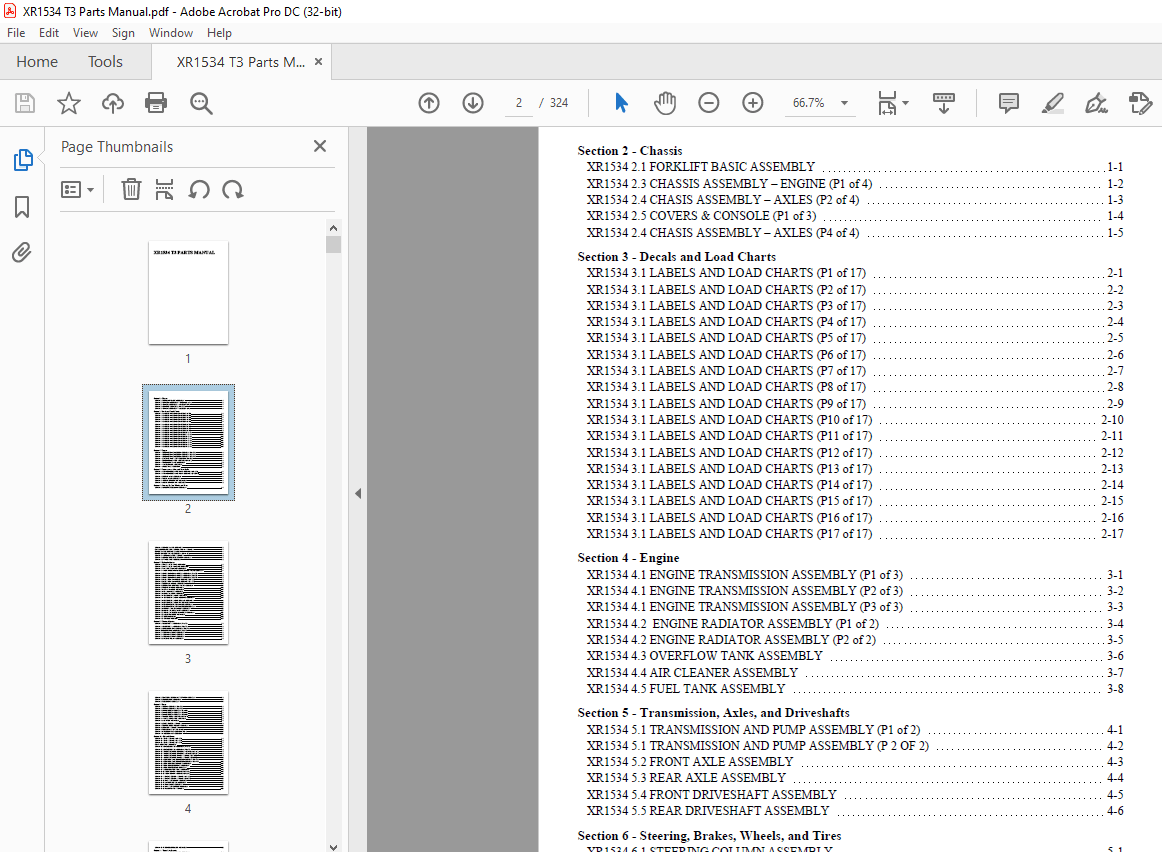Viewport: 1162px width, 852px height.
Task: Select the Hand pan tool
Action: coord(665,103)
